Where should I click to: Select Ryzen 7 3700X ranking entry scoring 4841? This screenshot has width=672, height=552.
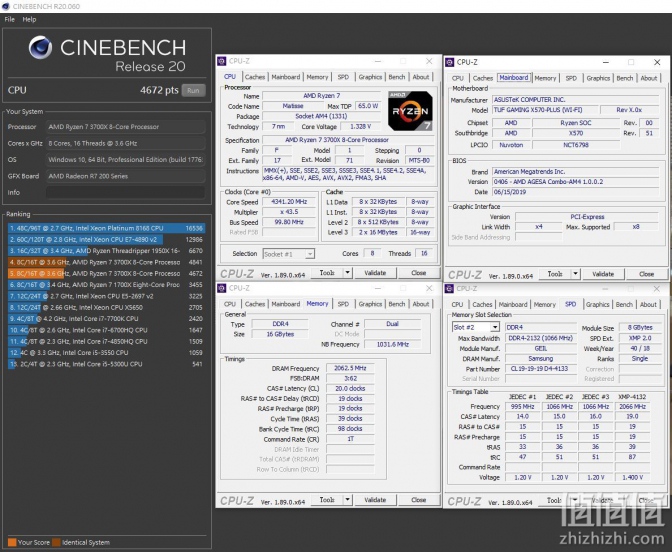coord(106,262)
